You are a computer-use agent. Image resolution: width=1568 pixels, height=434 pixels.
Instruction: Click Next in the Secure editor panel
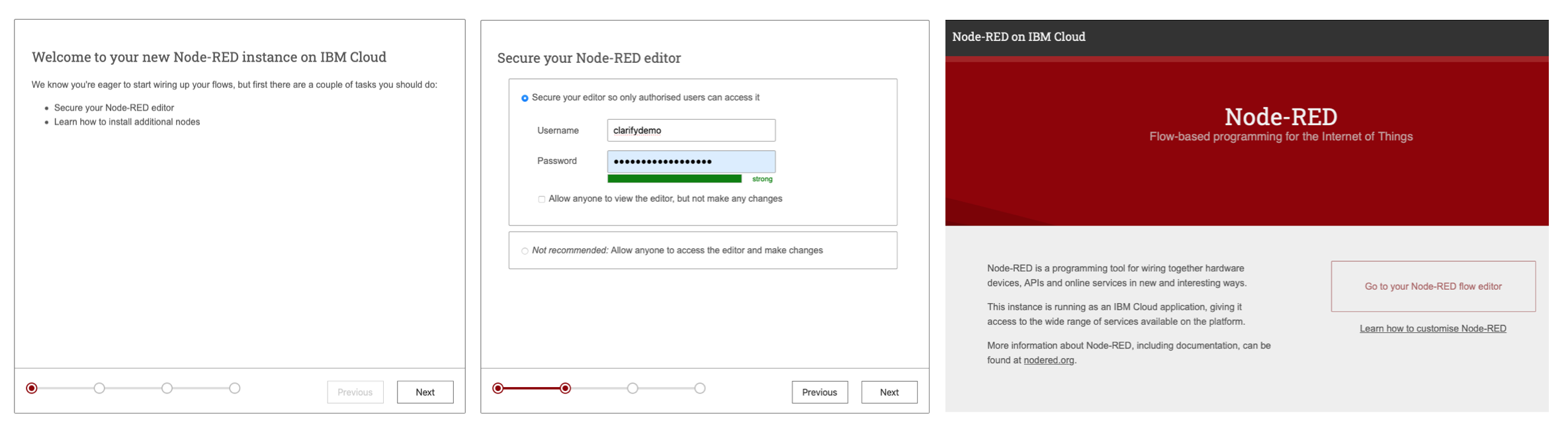coord(889,392)
